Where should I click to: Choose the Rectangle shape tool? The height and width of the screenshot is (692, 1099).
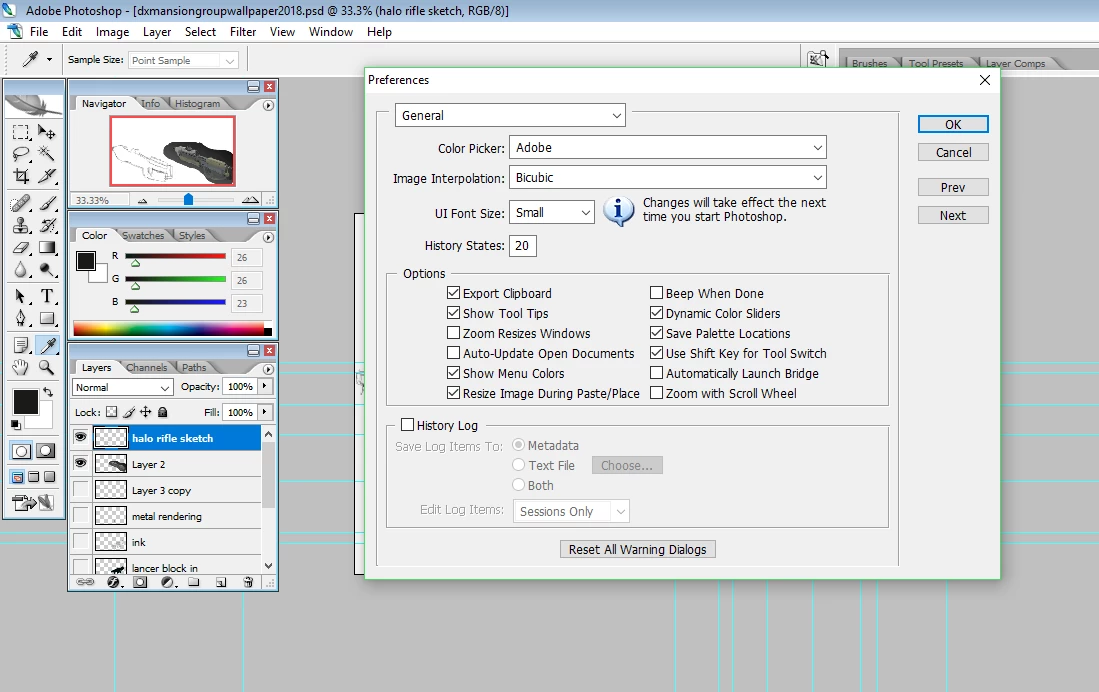pyautogui.click(x=47, y=318)
